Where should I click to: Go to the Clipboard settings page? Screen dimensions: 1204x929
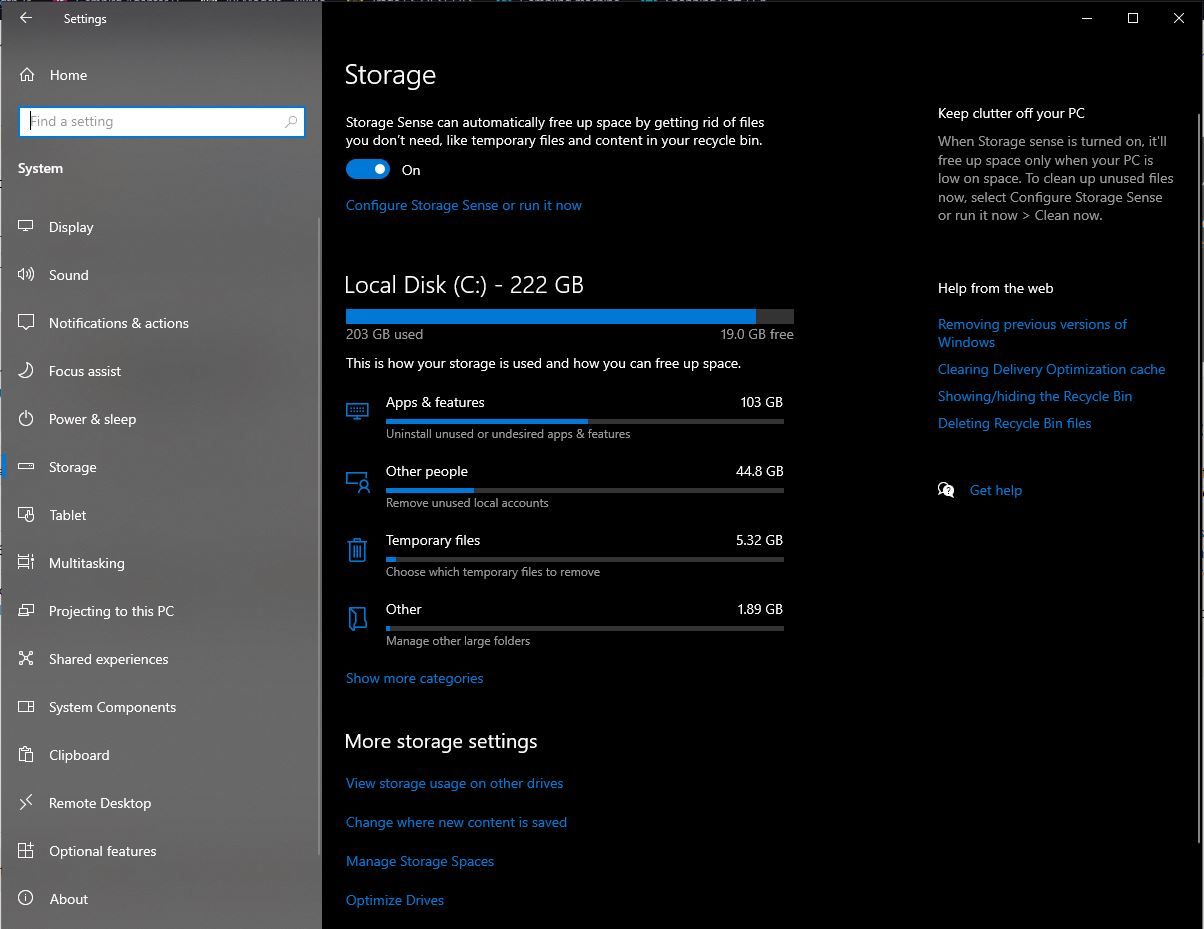click(79, 755)
